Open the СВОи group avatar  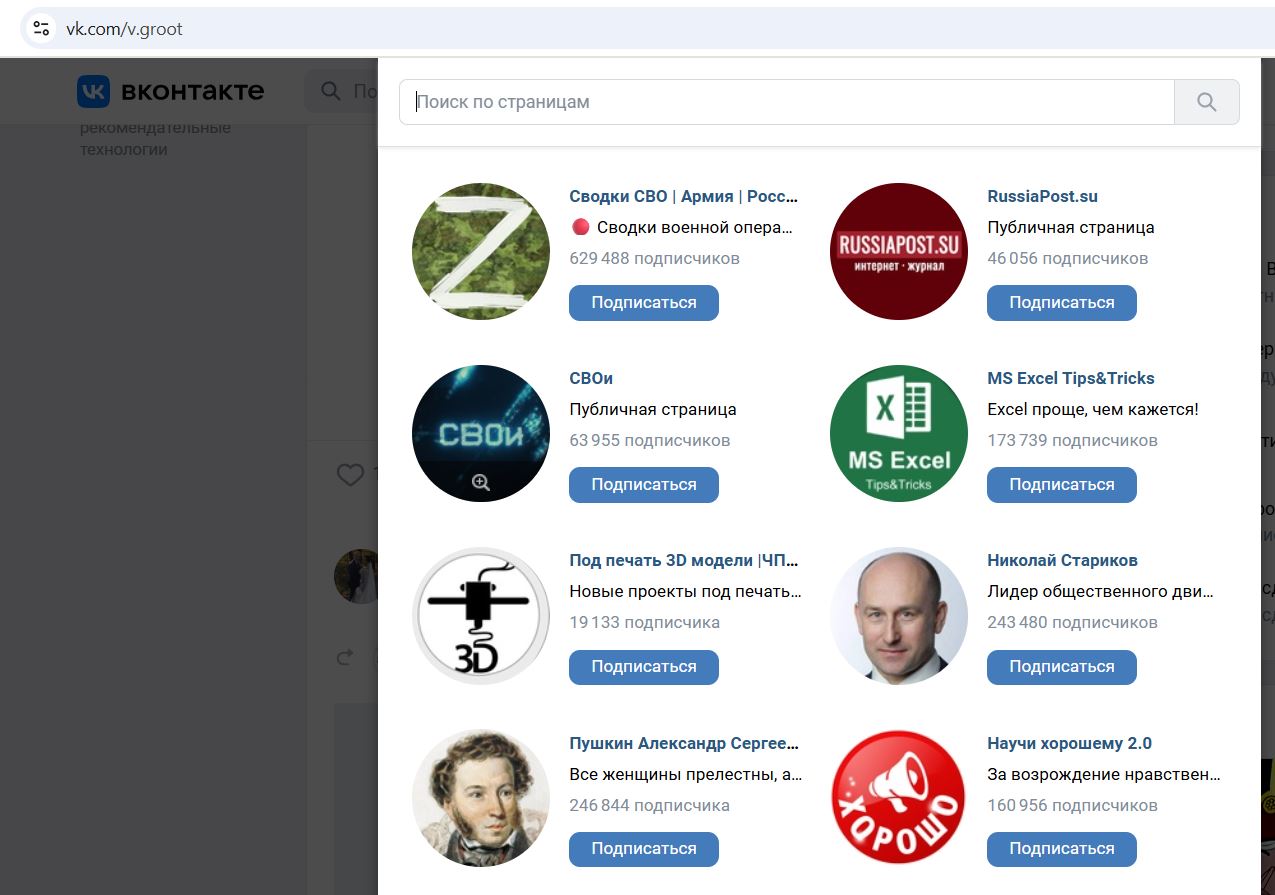click(481, 433)
